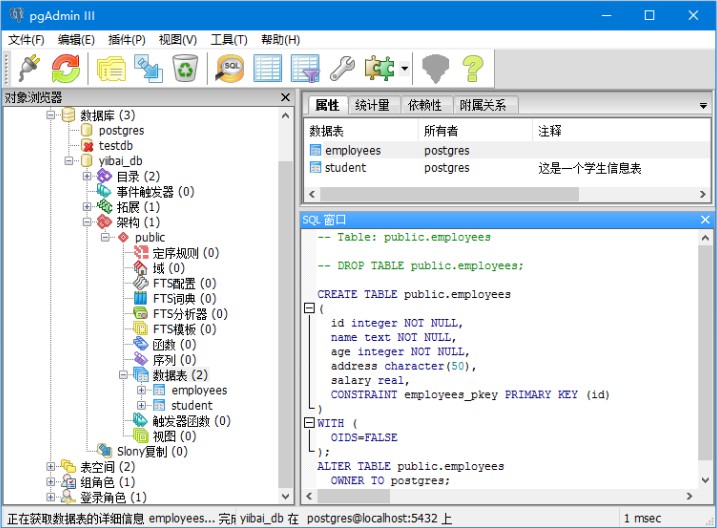Open the filtered view data icon

click(305, 69)
